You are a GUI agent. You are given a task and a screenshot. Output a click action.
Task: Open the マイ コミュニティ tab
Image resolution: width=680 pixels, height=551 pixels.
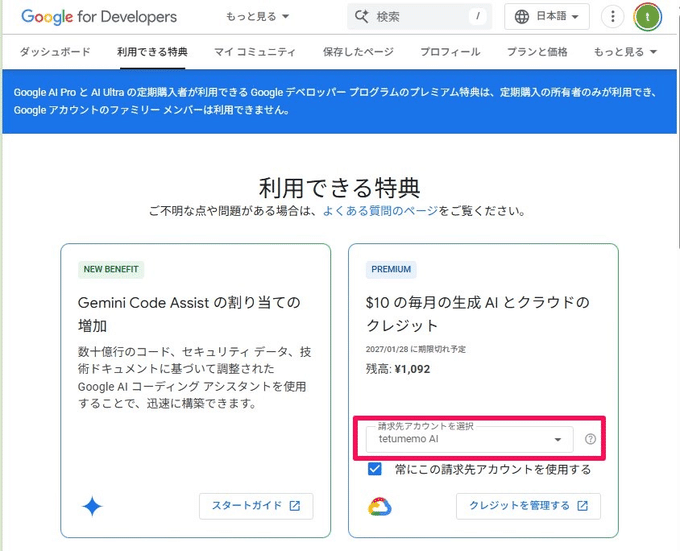pyautogui.click(x=255, y=52)
